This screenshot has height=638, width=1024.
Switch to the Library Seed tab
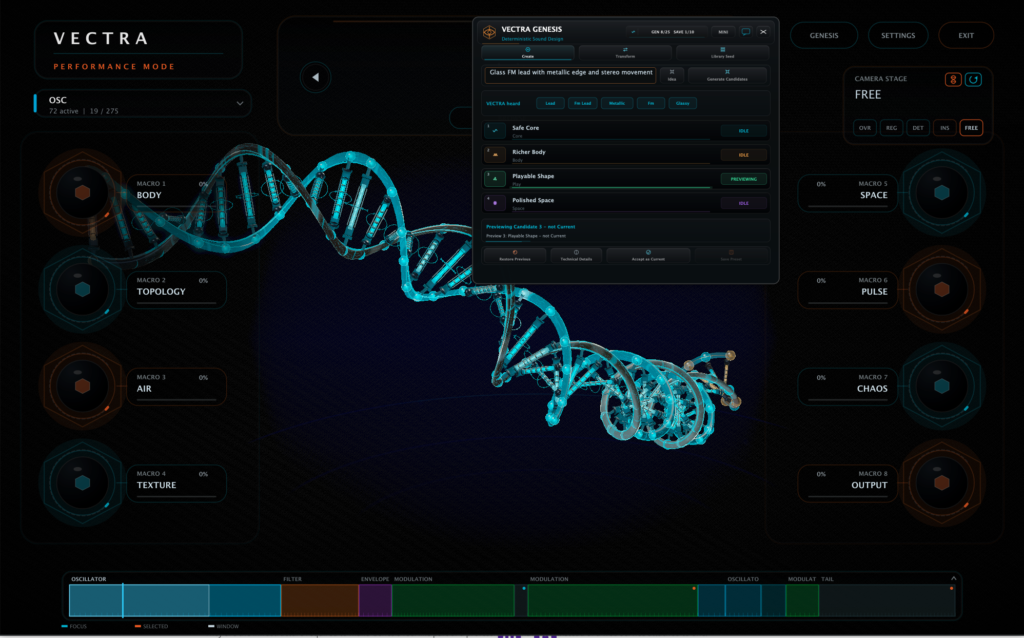(722, 53)
